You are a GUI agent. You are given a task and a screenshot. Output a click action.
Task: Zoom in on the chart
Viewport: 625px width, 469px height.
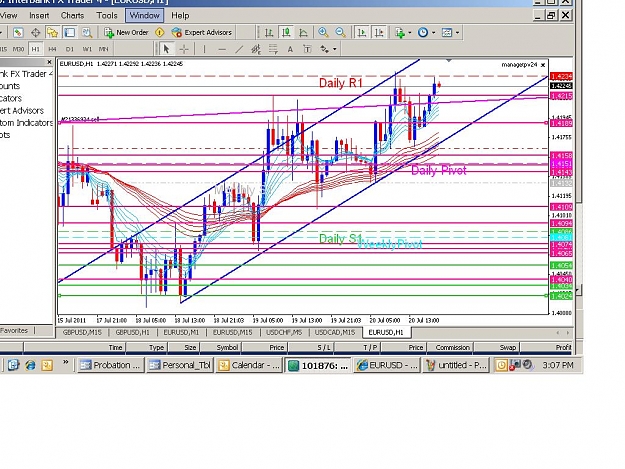coord(323,33)
